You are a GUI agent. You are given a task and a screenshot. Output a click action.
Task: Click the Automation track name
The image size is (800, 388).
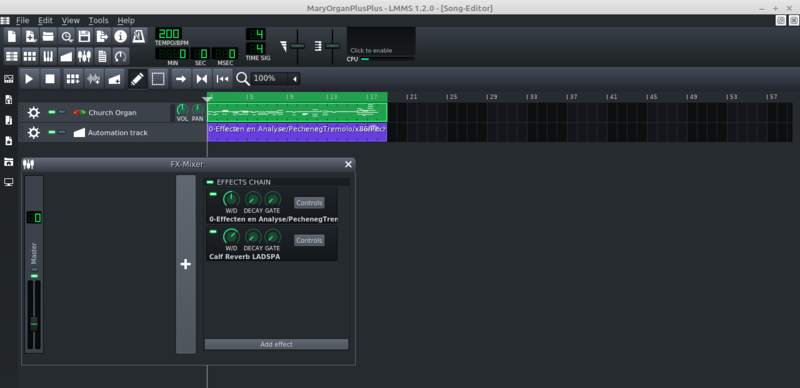tap(117, 133)
